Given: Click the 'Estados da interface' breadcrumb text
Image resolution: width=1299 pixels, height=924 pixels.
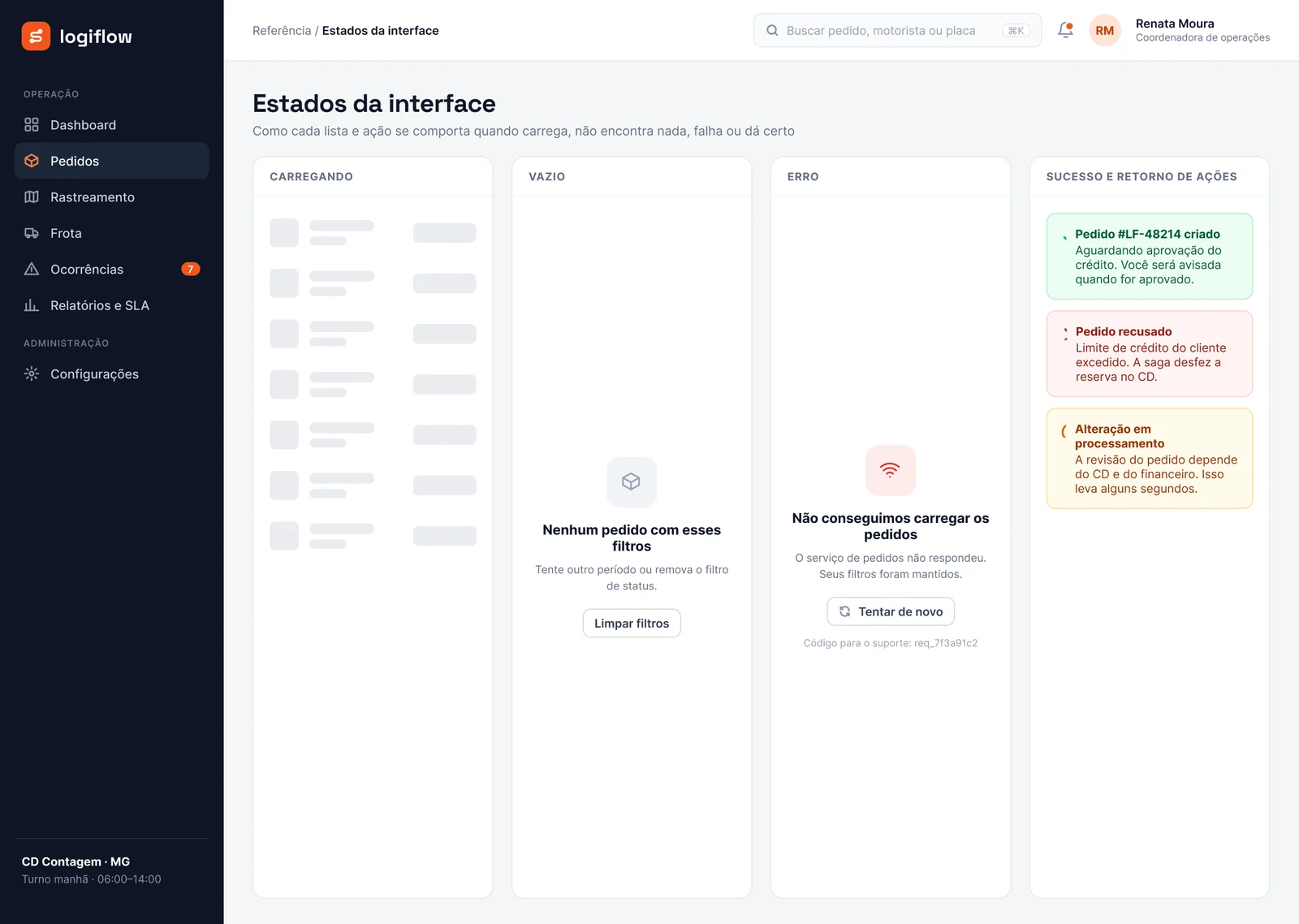Looking at the screenshot, I should click(x=380, y=31).
